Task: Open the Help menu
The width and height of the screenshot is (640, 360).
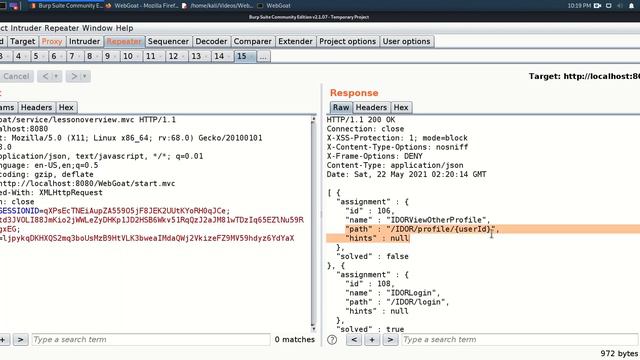Action: 124,28
